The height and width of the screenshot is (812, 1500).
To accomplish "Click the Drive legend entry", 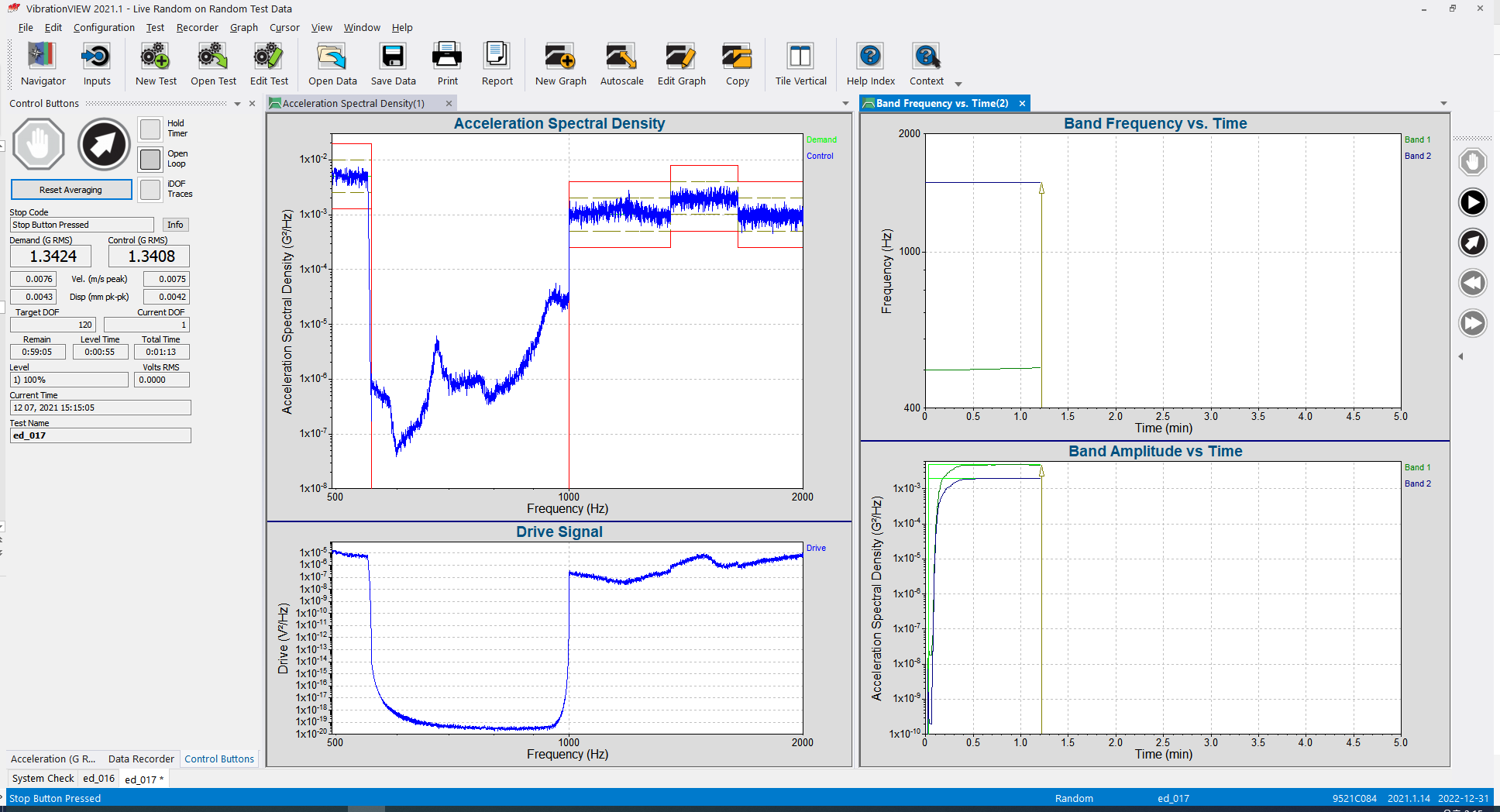I will click(816, 548).
